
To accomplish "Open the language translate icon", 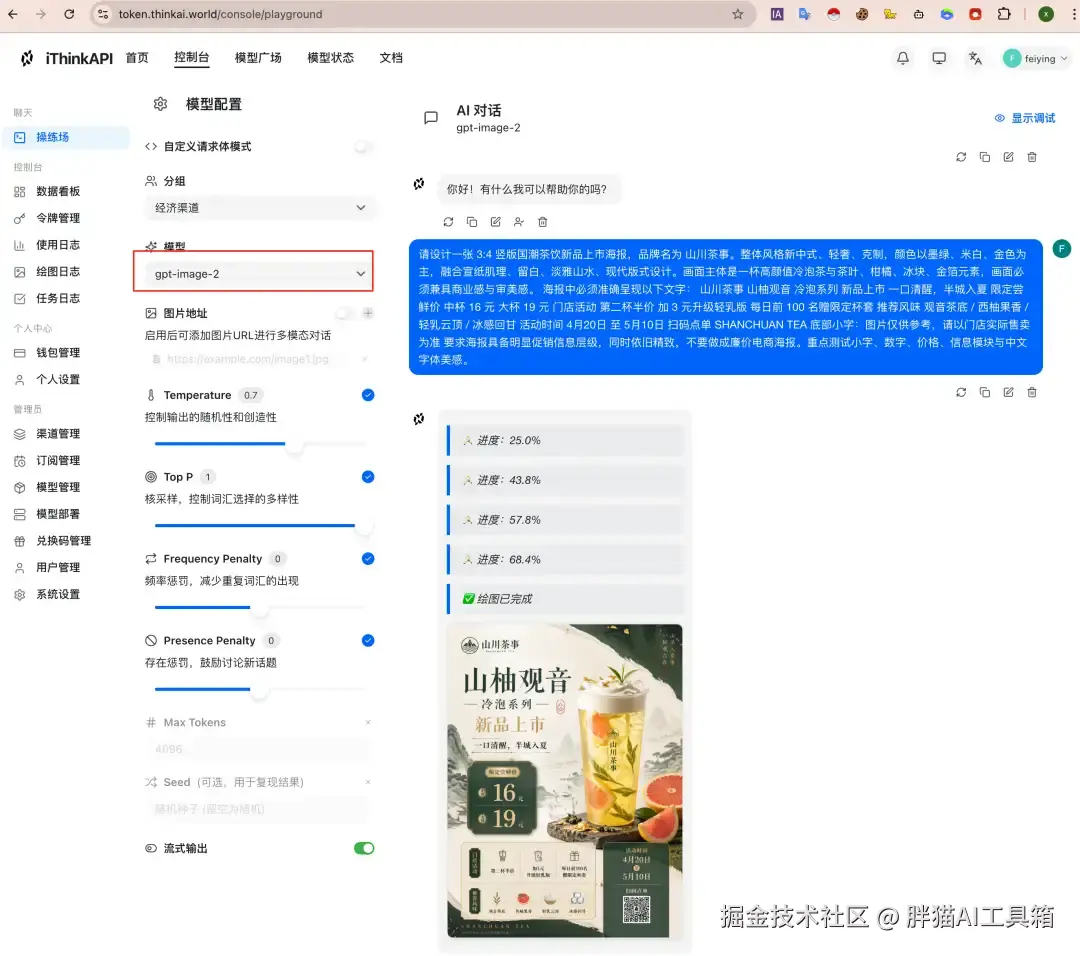I will tap(975, 59).
